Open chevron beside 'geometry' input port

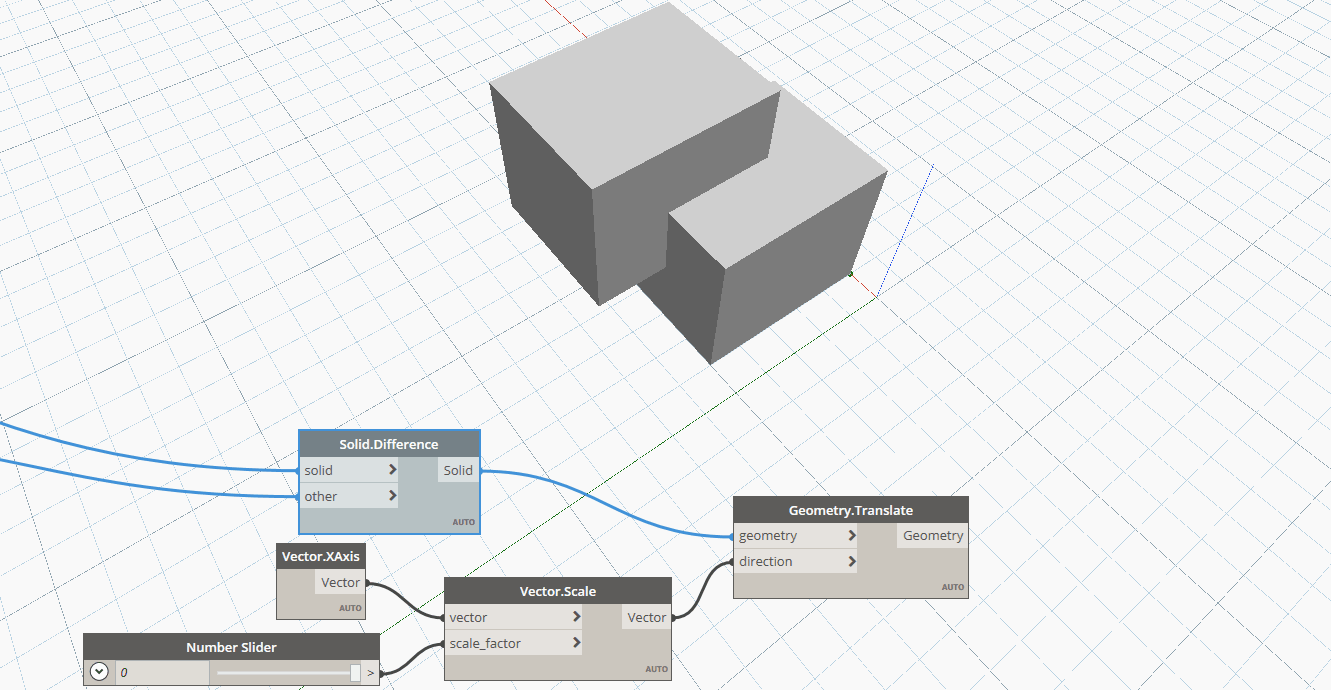pos(852,536)
